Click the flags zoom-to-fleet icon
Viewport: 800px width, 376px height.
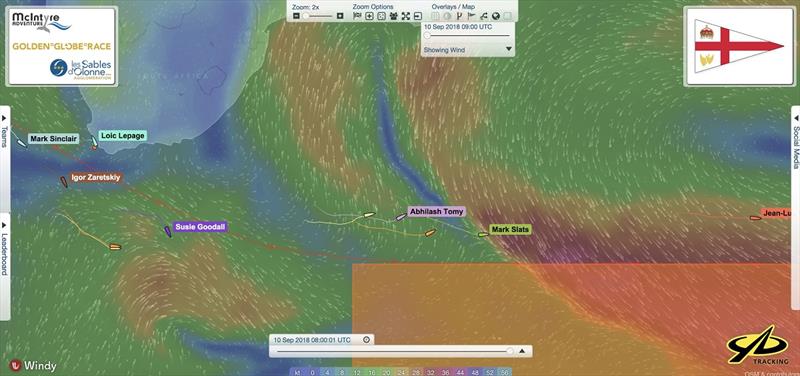click(x=357, y=16)
